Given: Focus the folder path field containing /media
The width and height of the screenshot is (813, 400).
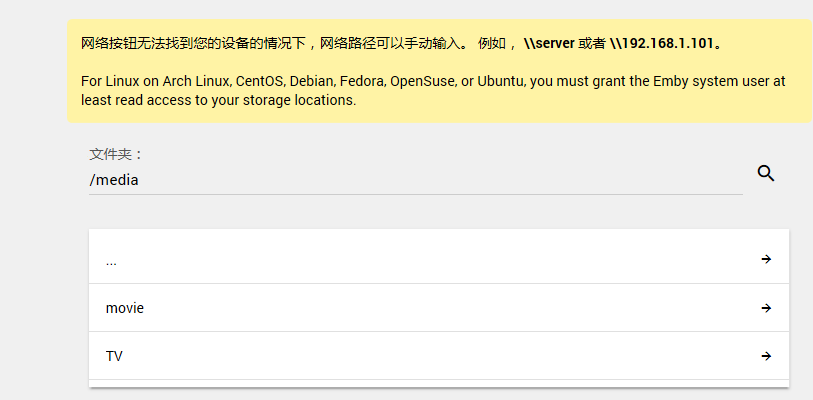Looking at the screenshot, I should click(x=415, y=180).
